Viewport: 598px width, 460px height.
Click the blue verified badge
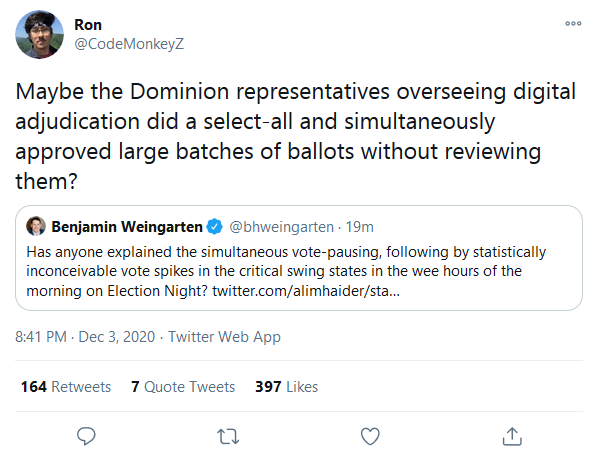215,227
